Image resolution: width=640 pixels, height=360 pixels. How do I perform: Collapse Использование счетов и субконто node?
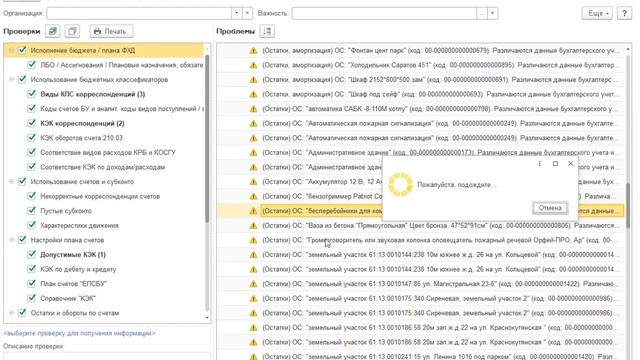tap(12, 182)
